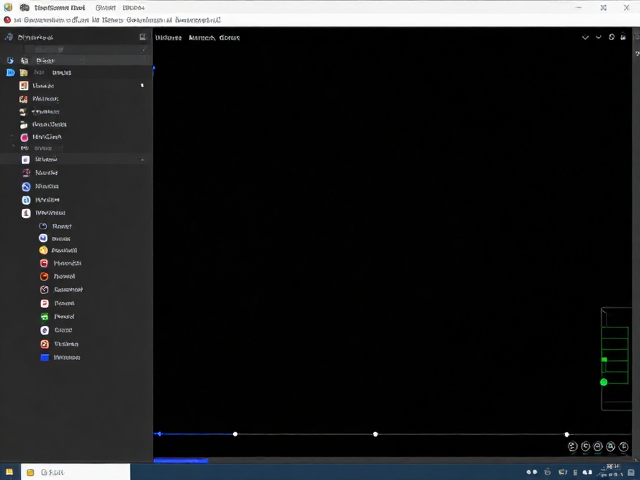
Task: Click the middle circular control under the timeline
Action: click(x=598, y=447)
